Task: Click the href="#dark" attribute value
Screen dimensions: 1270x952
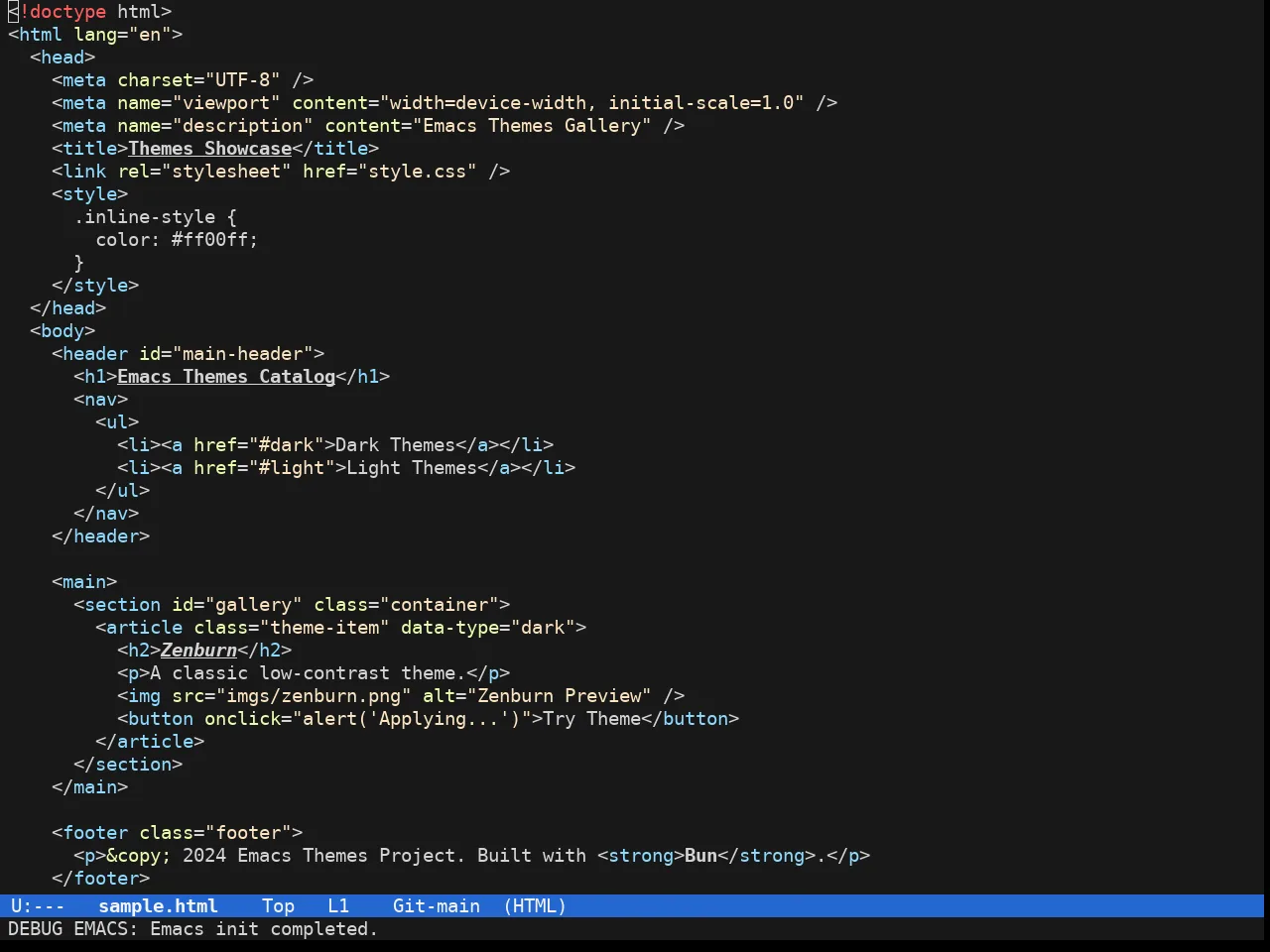Action: (286, 444)
